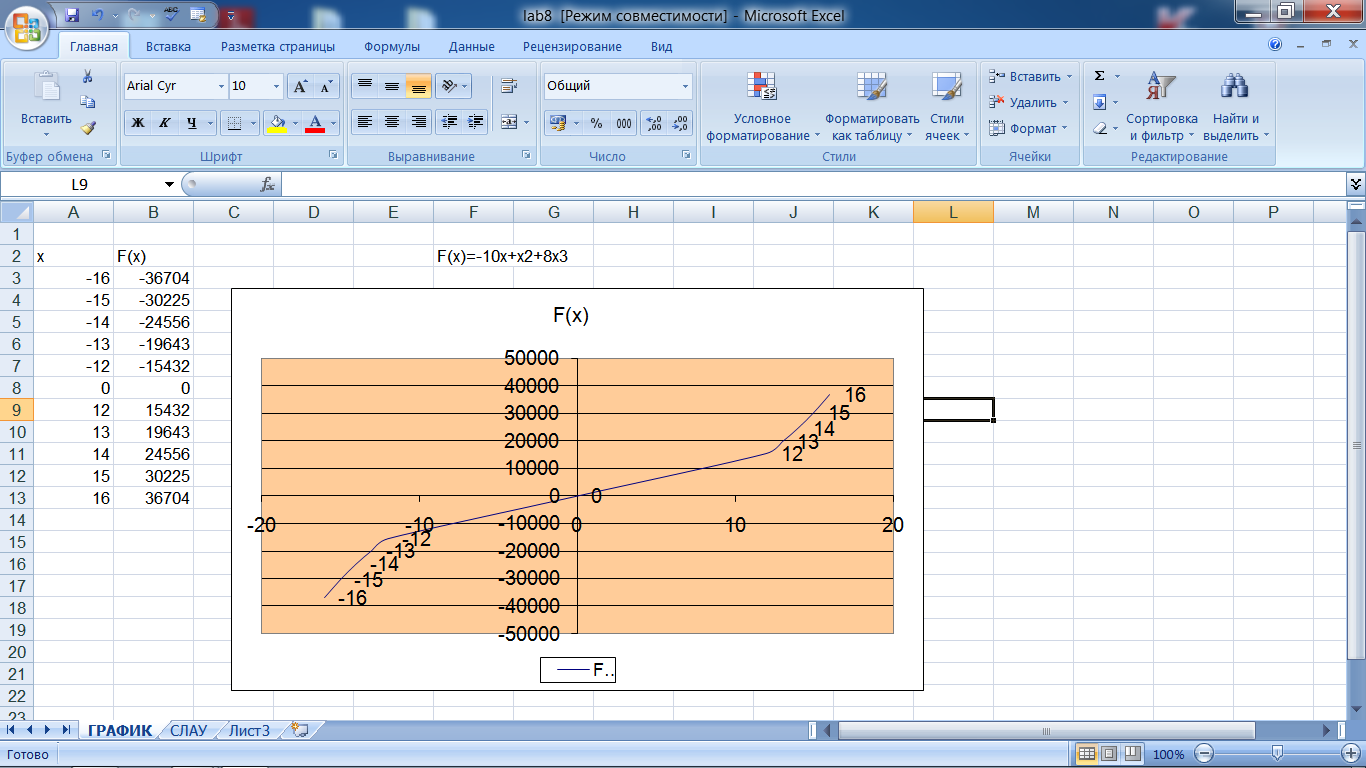
Task: Click merge and center icon
Action: click(x=509, y=122)
